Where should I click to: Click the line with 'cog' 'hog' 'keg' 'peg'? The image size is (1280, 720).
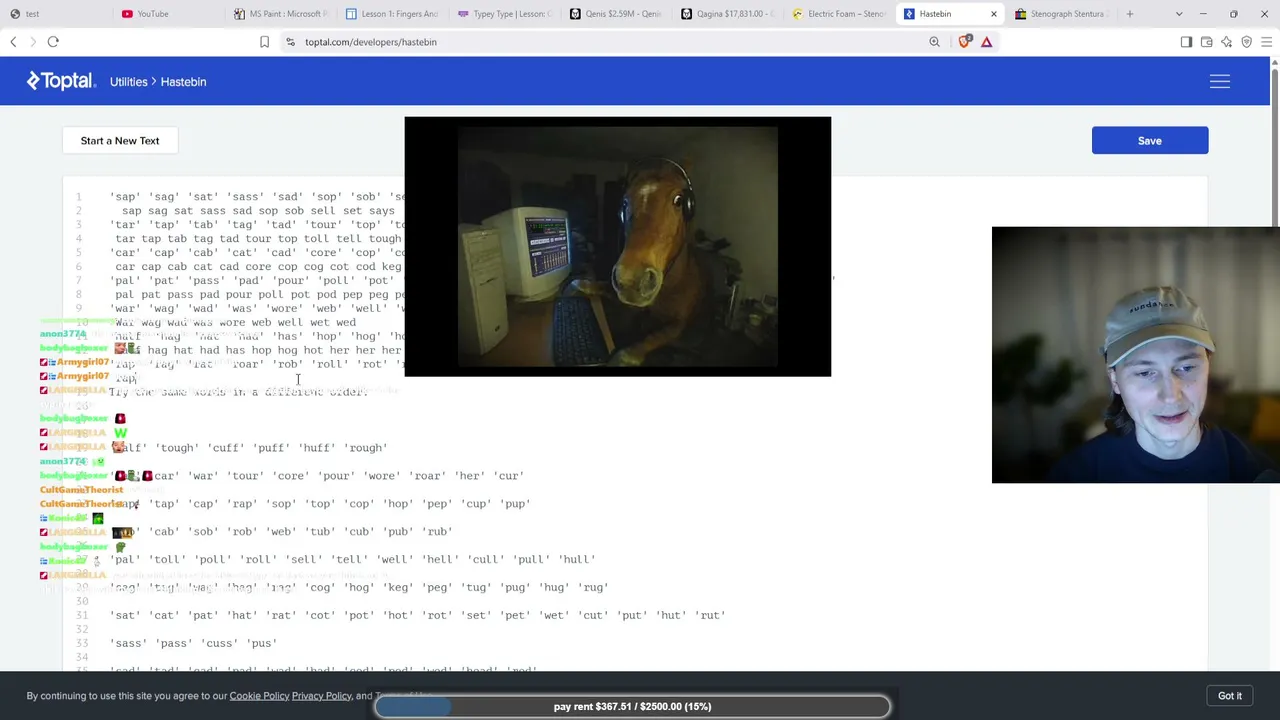click(358, 587)
